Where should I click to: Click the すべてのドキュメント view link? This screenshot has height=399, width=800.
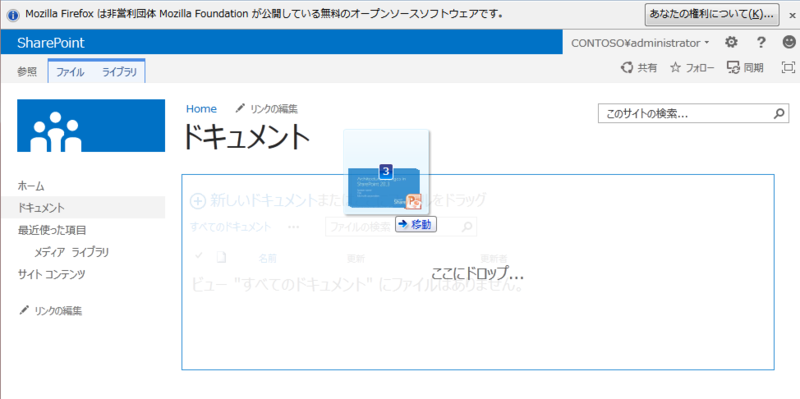coord(230,227)
